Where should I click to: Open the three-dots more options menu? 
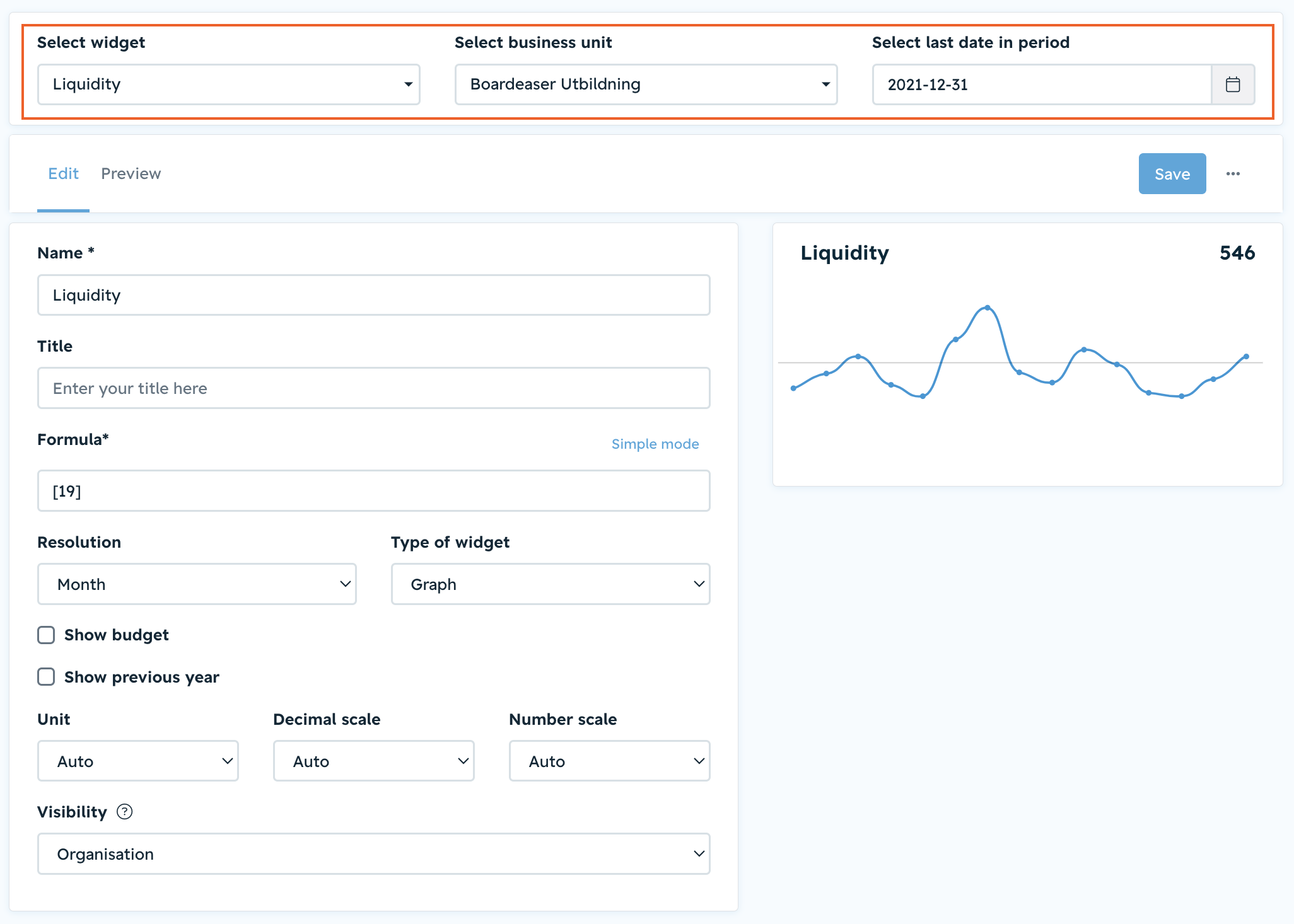[x=1233, y=174]
